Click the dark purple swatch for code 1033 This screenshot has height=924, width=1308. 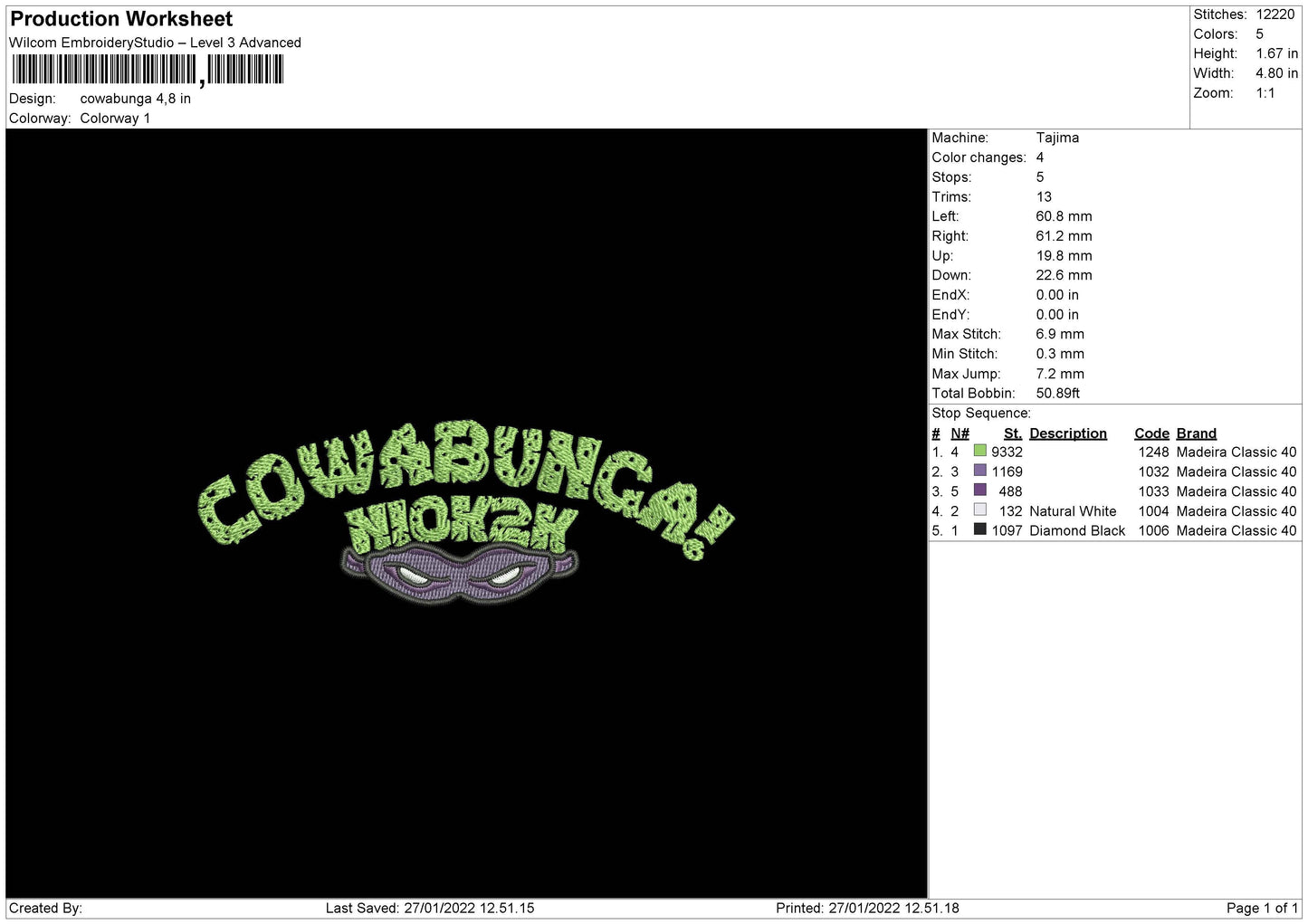(979, 491)
